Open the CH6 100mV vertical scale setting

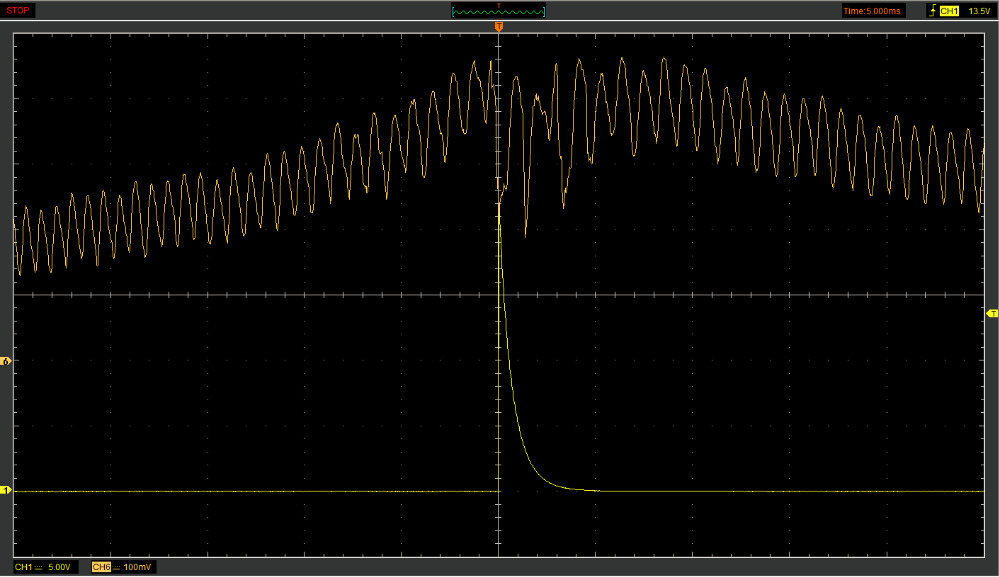(x=136, y=567)
